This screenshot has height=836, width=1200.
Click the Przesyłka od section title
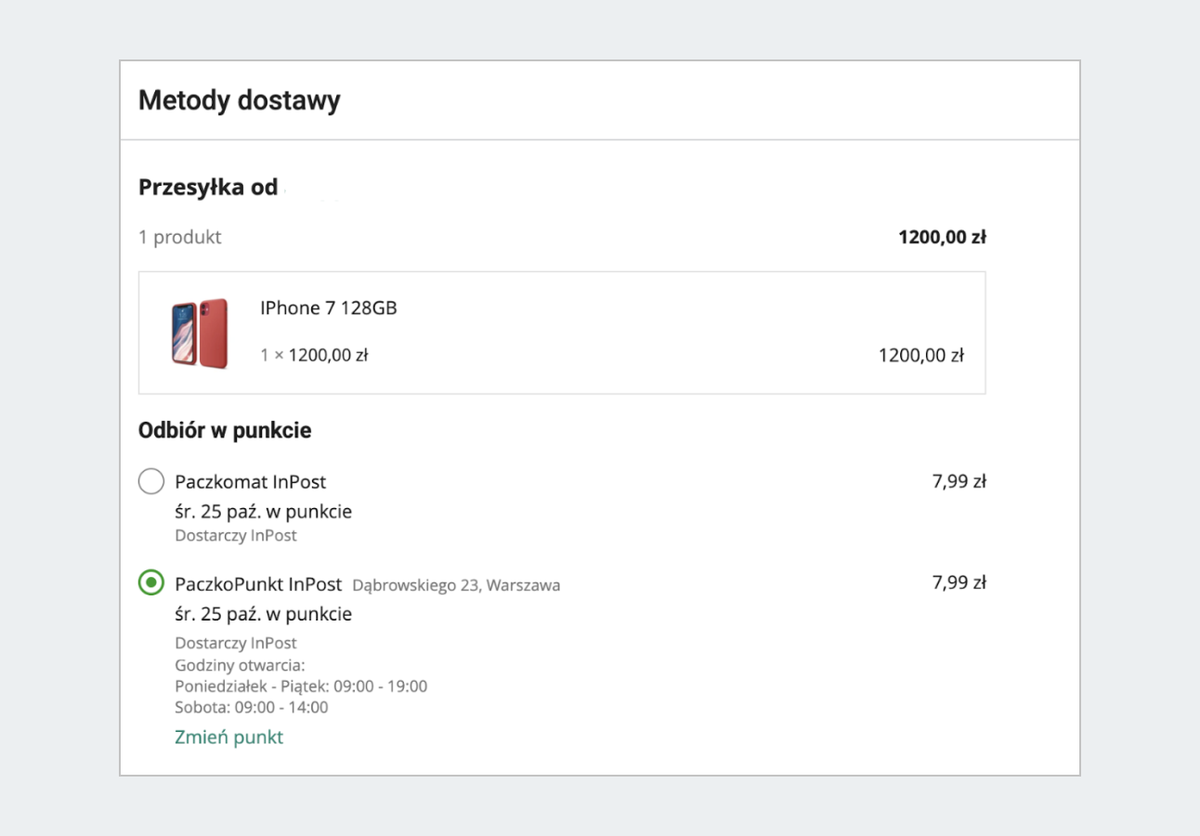click(208, 187)
